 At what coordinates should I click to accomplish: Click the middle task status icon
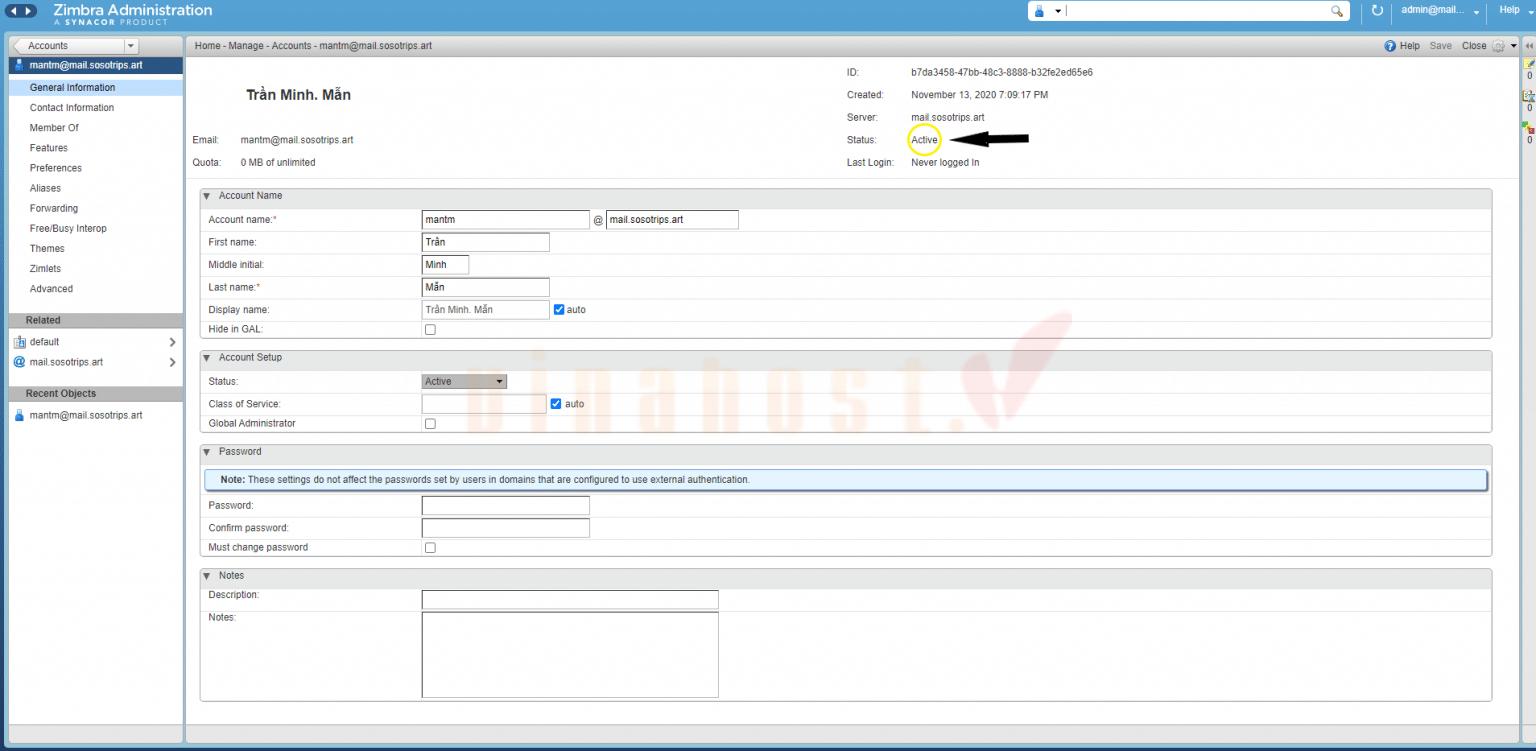coord(1528,96)
